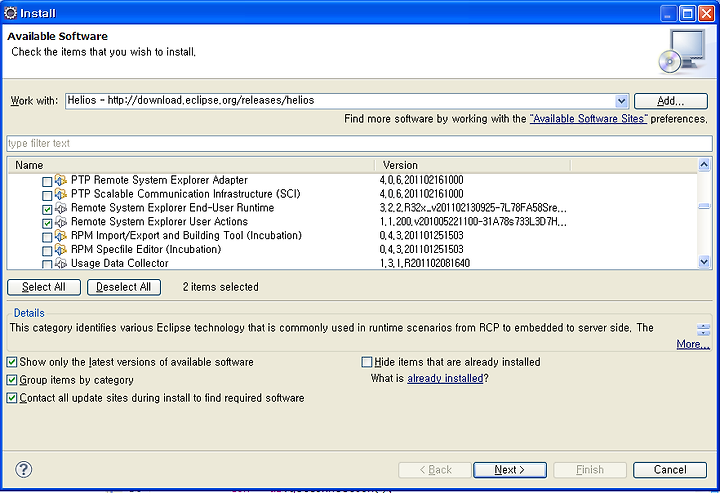Click the Next > button
This screenshot has width=720, height=493.
pyautogui.click(x=510, y=470)
